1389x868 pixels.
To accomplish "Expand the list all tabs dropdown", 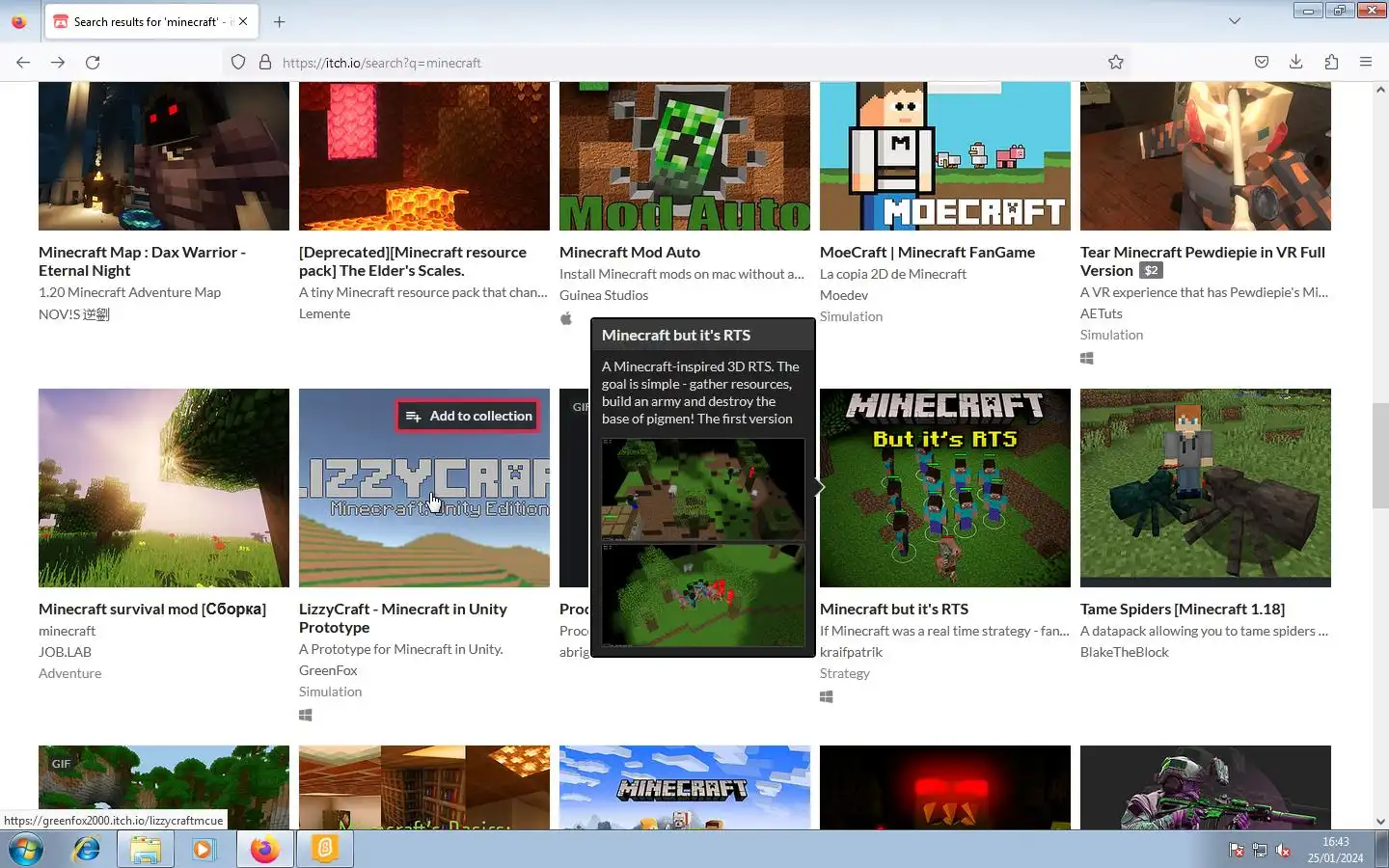I will point(1235,21).
